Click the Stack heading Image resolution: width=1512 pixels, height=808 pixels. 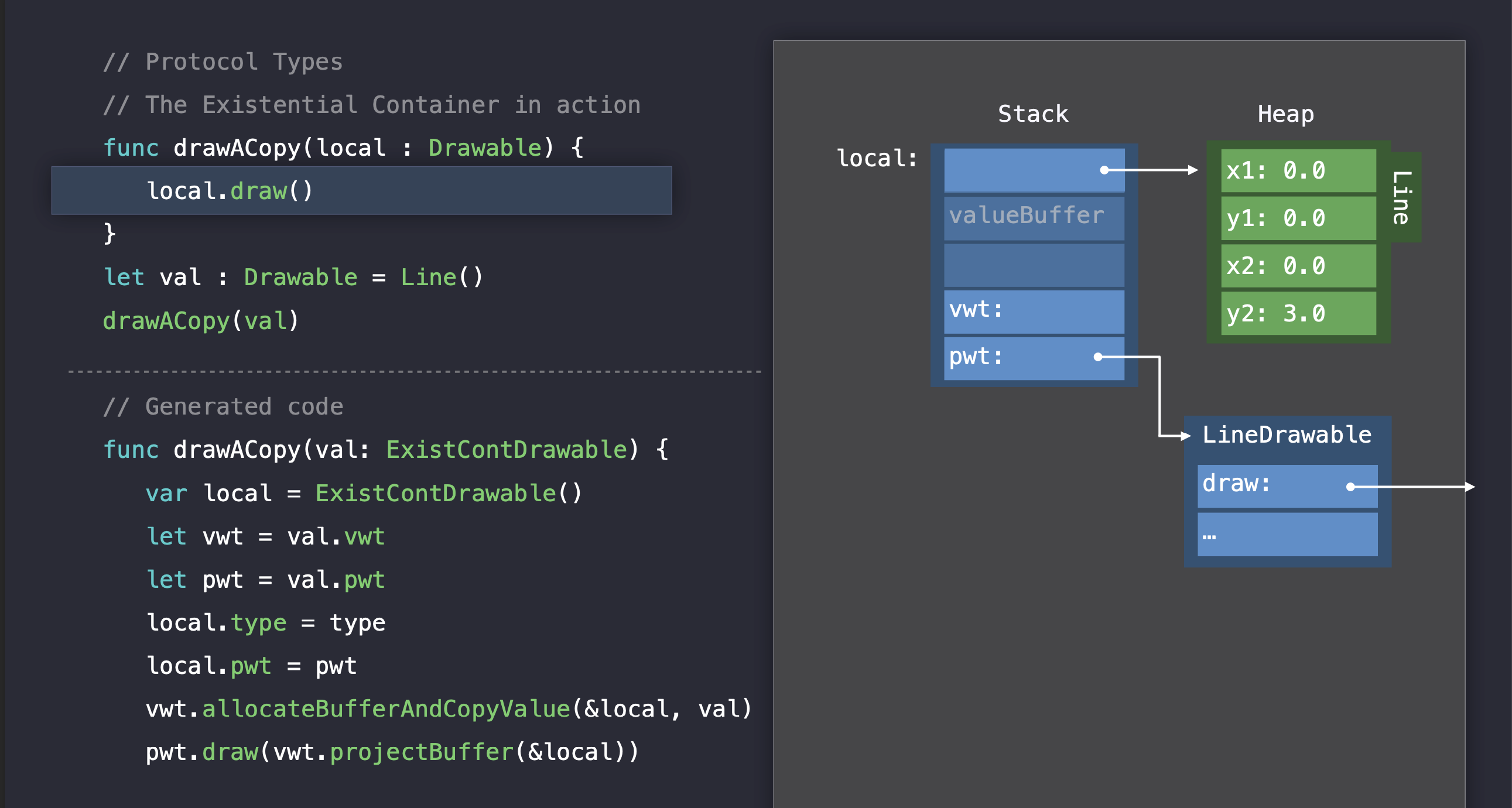1033,114
